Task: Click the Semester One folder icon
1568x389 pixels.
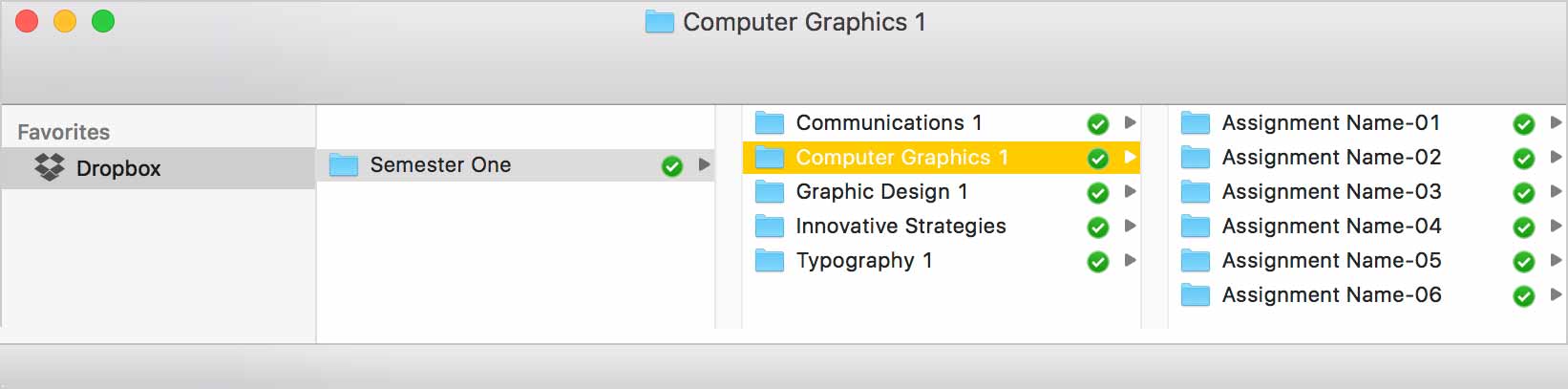Action: pos(344,165)
